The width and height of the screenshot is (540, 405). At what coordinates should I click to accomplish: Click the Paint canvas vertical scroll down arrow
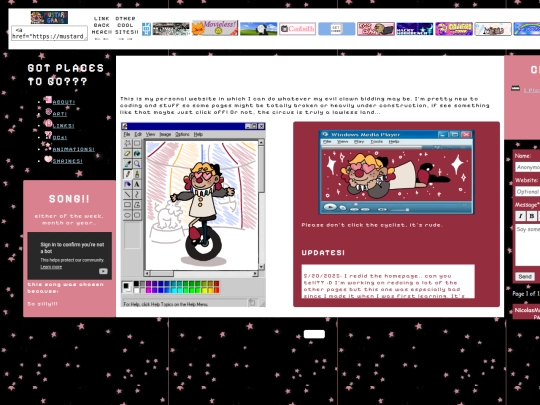pyautogui.click(x=261, y=267)
